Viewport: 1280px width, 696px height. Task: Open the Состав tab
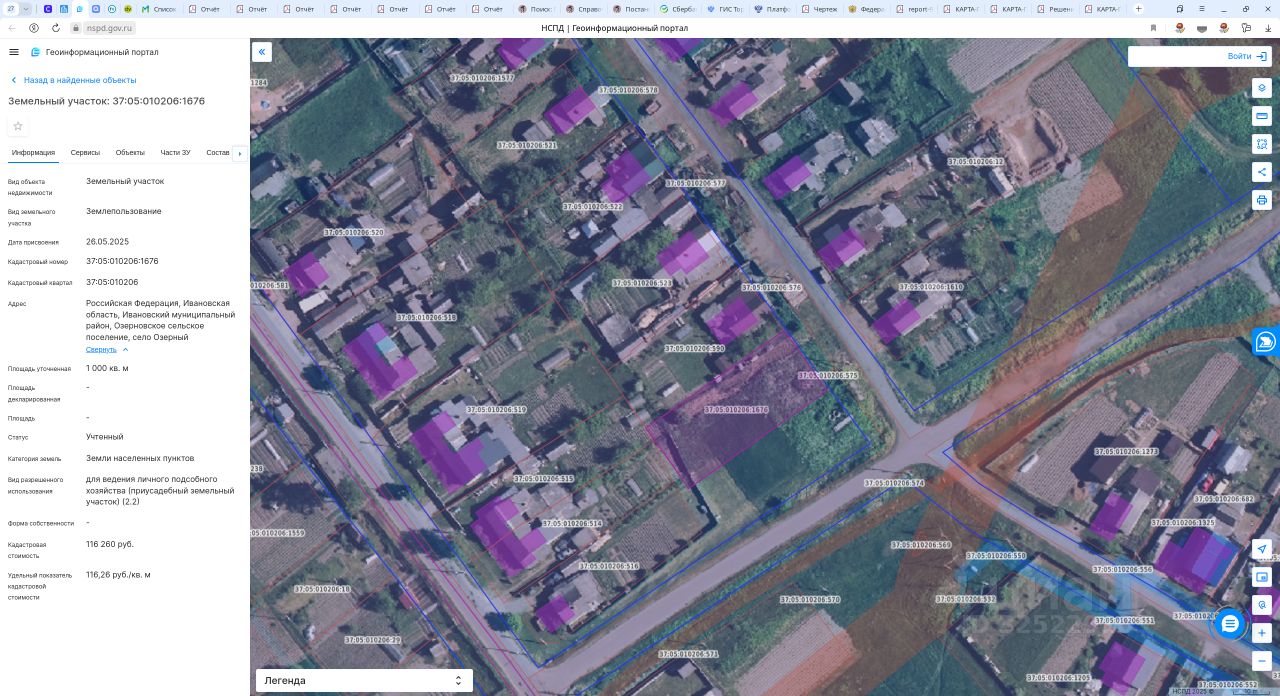[x=218, y=153]
